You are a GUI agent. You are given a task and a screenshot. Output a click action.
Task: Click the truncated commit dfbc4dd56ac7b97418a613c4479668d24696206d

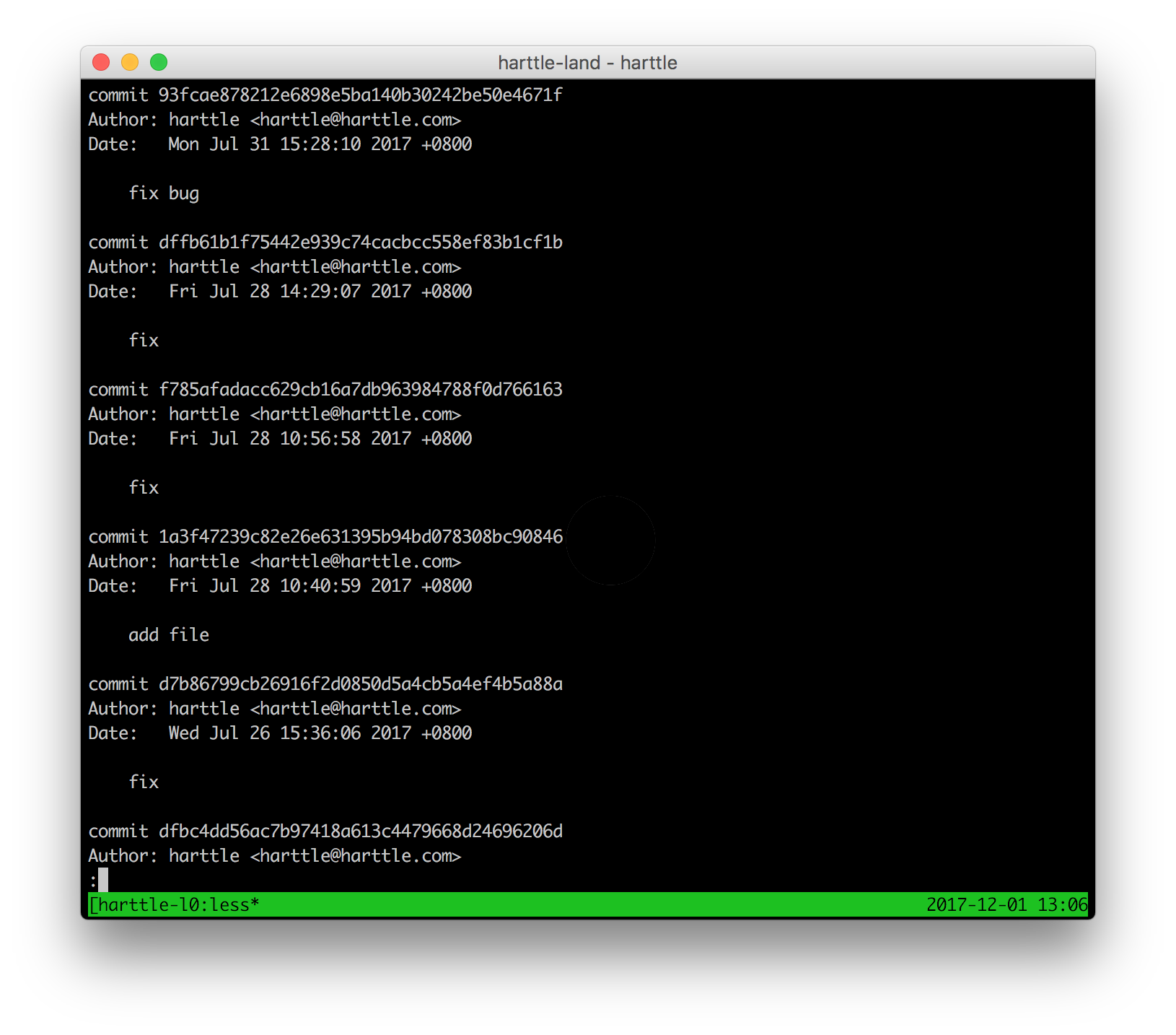[x=361, y=831]
